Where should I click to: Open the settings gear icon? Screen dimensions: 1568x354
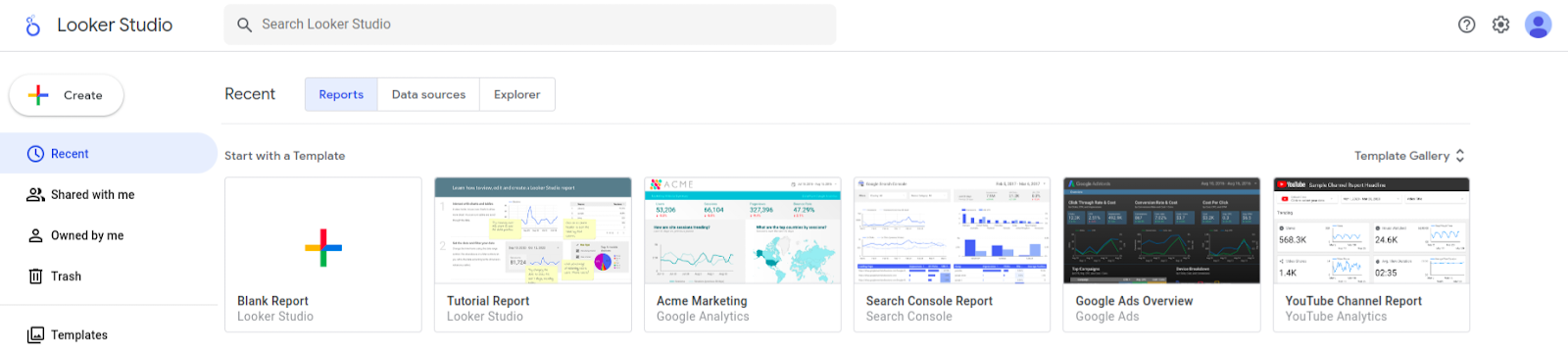(x=1500, y=25)
